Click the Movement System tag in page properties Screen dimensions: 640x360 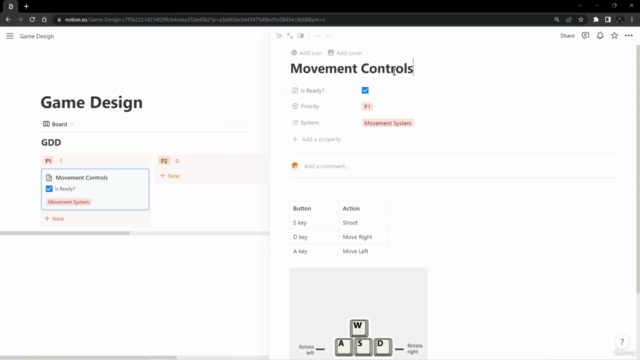tap(387, 123)
